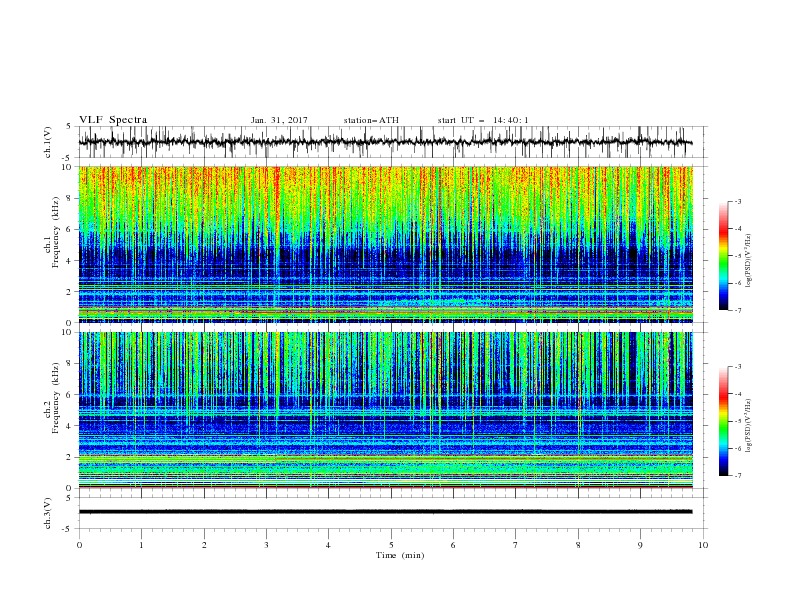Image resolution: width=792 pixels, height=612 pixels.
Task: Click time axis tick label "1"
Action: (x=141, y=545)
